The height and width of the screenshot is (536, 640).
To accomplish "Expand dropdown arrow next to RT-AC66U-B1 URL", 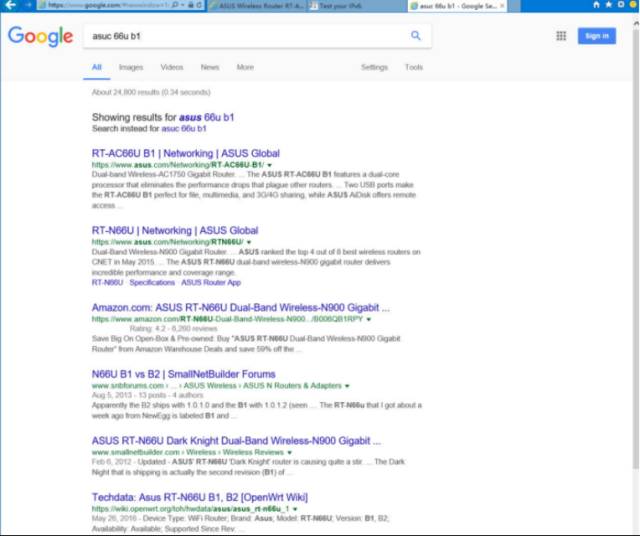I will tap(269, 165).
